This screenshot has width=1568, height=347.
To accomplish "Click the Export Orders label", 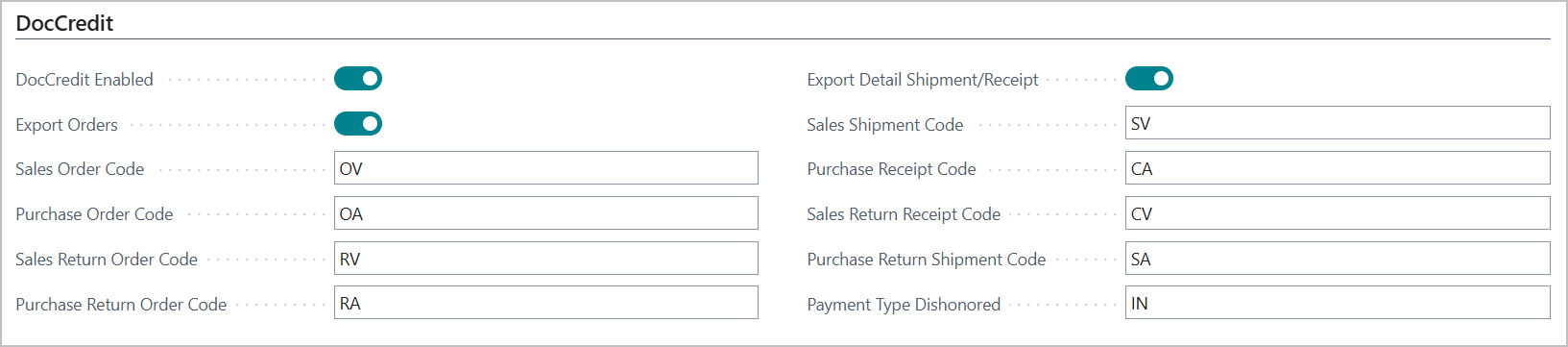I will pyautogui.click(x=66, y=125).
